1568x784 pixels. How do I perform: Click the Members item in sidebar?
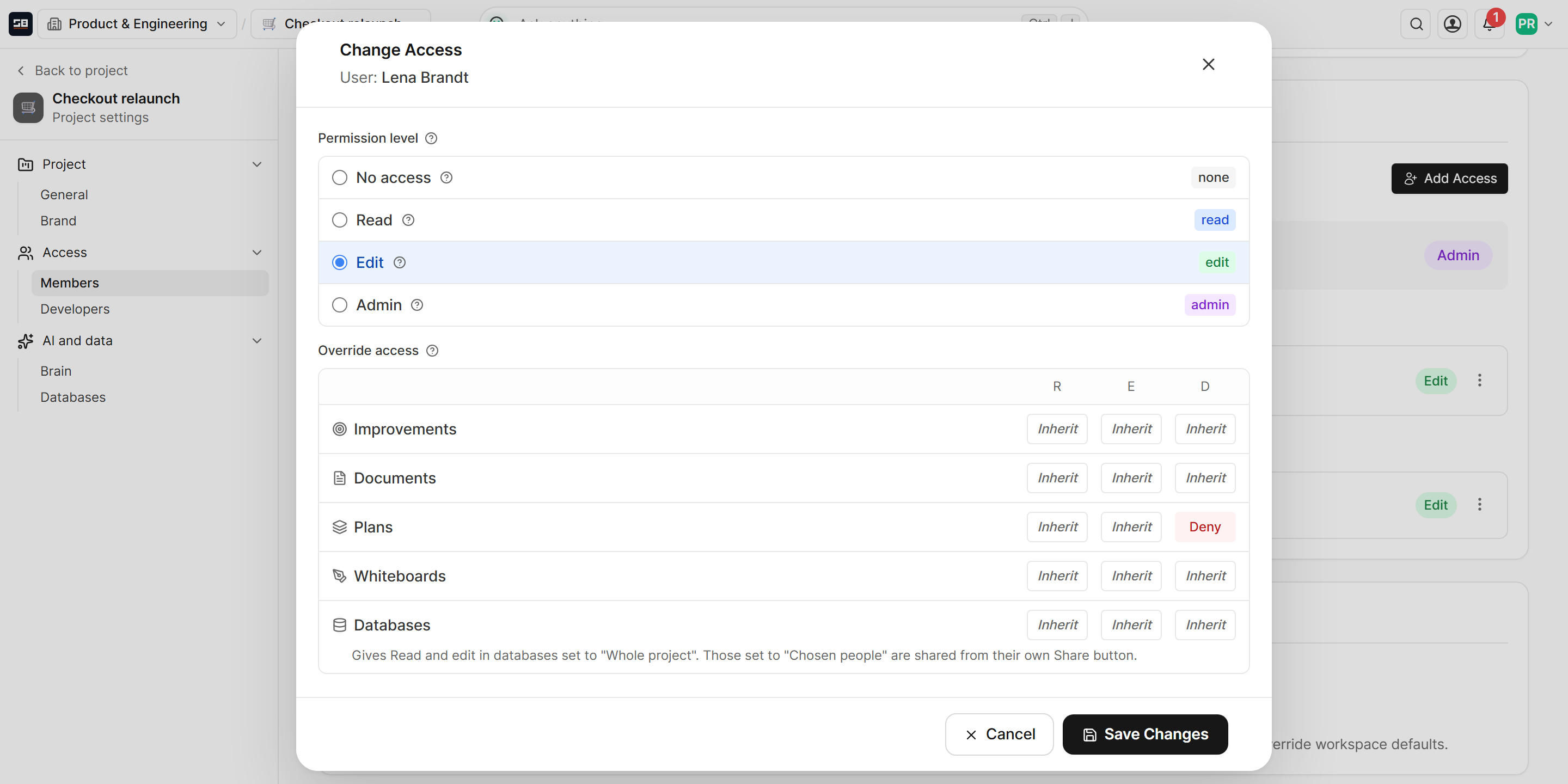[150, 283]
